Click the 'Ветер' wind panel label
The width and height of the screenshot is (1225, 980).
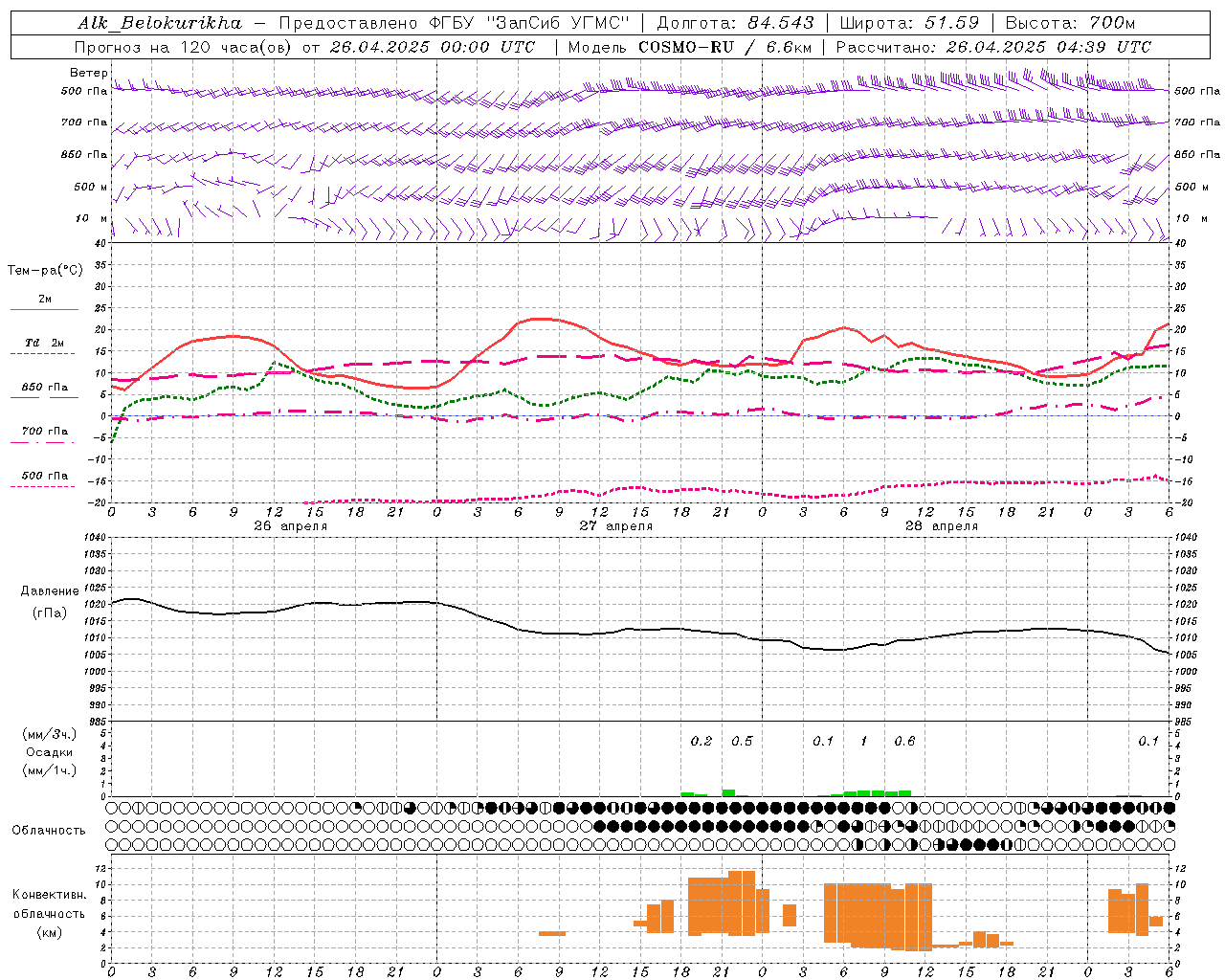pos(88,73)
